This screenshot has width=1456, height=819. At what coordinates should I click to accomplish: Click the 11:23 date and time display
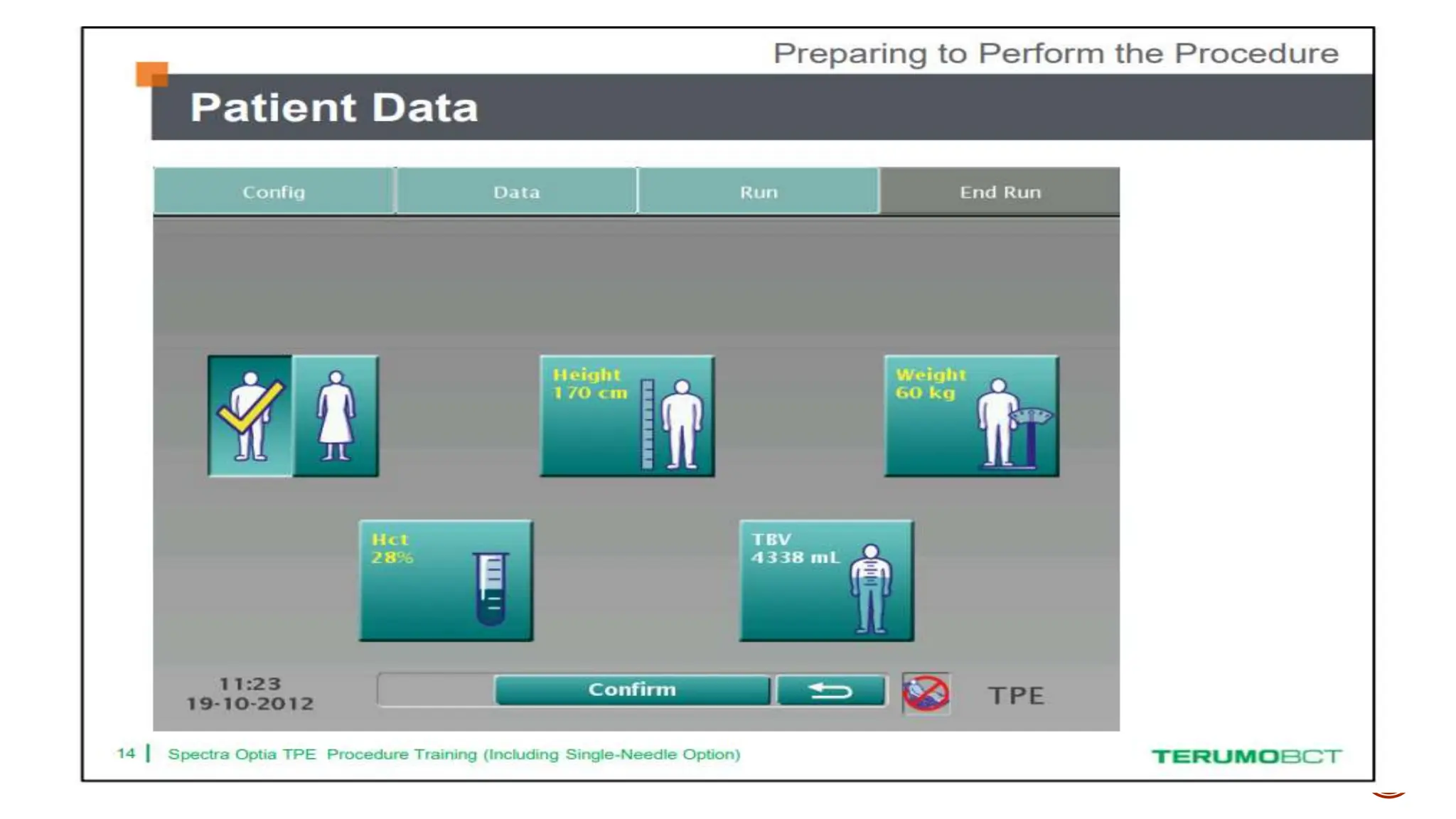tap(250, 693)
